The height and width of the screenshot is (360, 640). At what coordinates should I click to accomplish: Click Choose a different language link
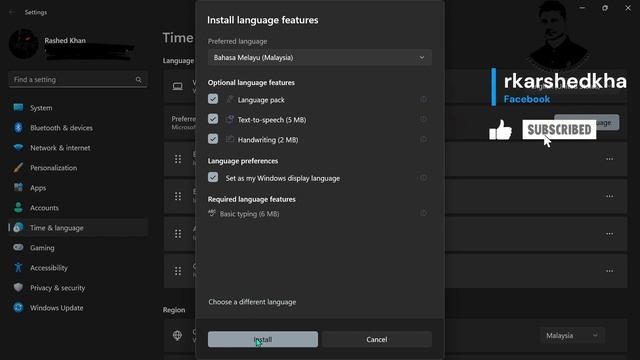(252, 302)
